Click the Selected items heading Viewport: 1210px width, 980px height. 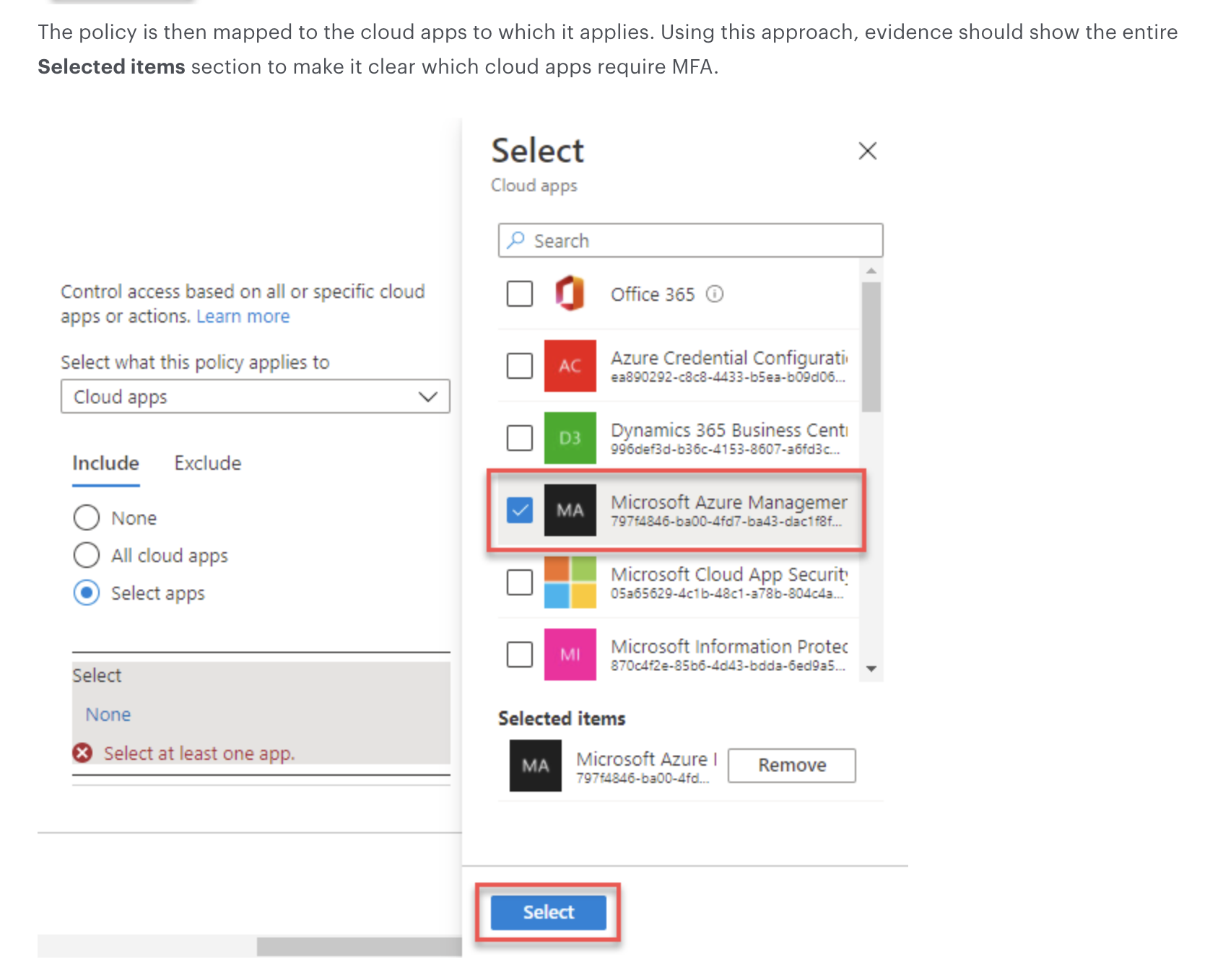[562, 719]
